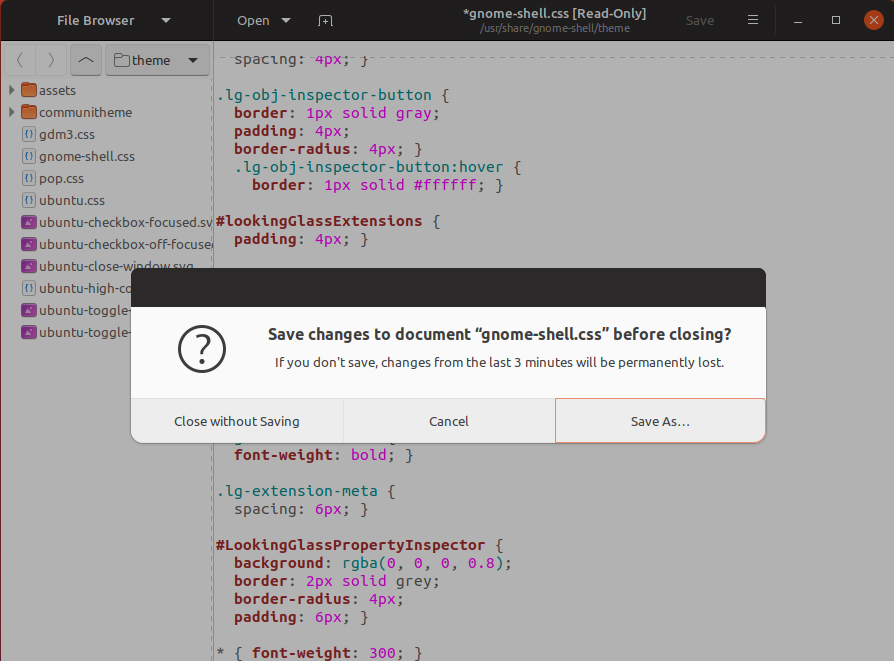Select ubuntu-checkbox-off-focused svg file
894x661 pixels.
[x=125, y=245]
